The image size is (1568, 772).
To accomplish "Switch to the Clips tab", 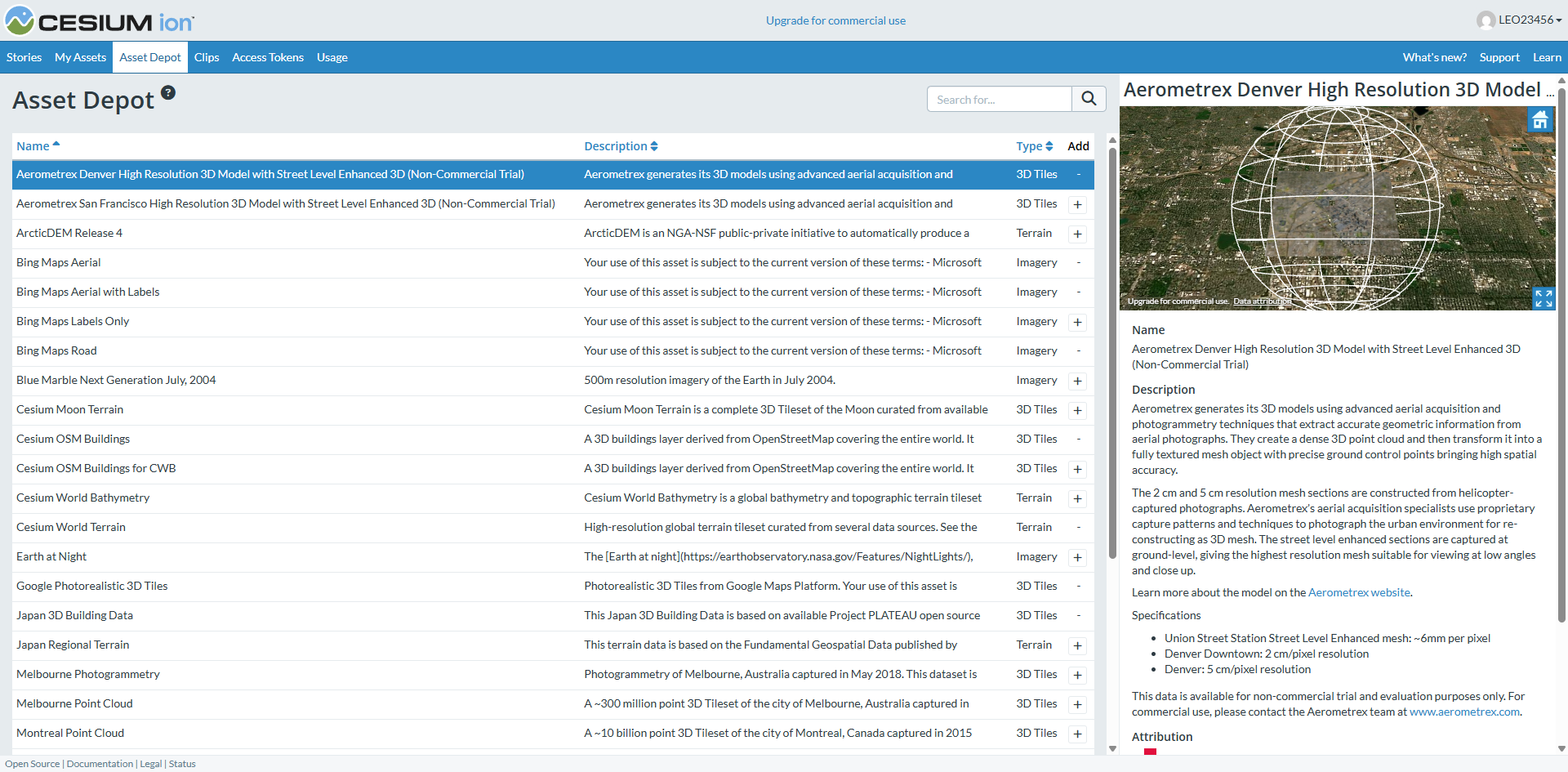I will (207, 57).
